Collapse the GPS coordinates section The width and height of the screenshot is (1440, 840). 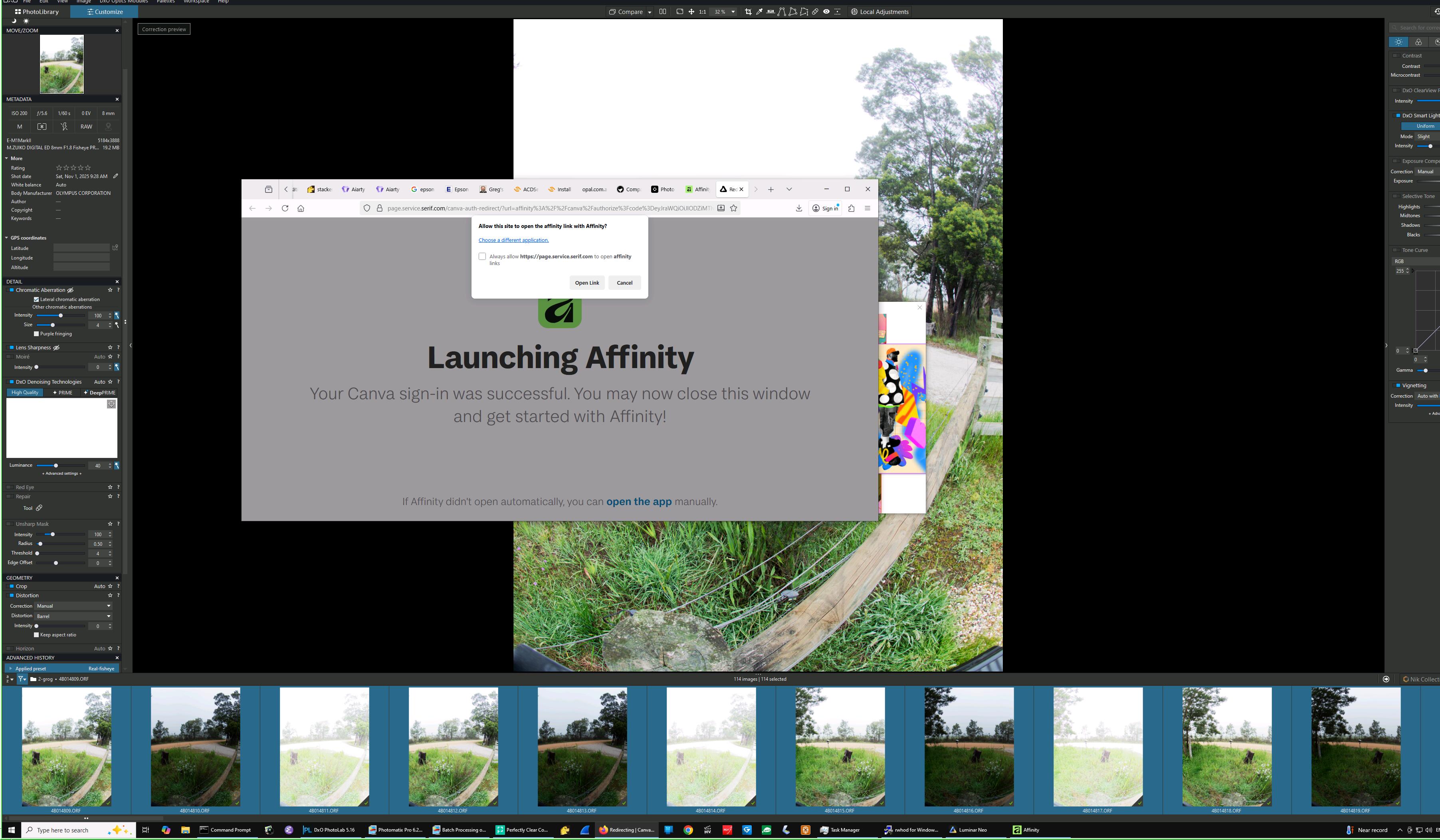click(7, 238)
